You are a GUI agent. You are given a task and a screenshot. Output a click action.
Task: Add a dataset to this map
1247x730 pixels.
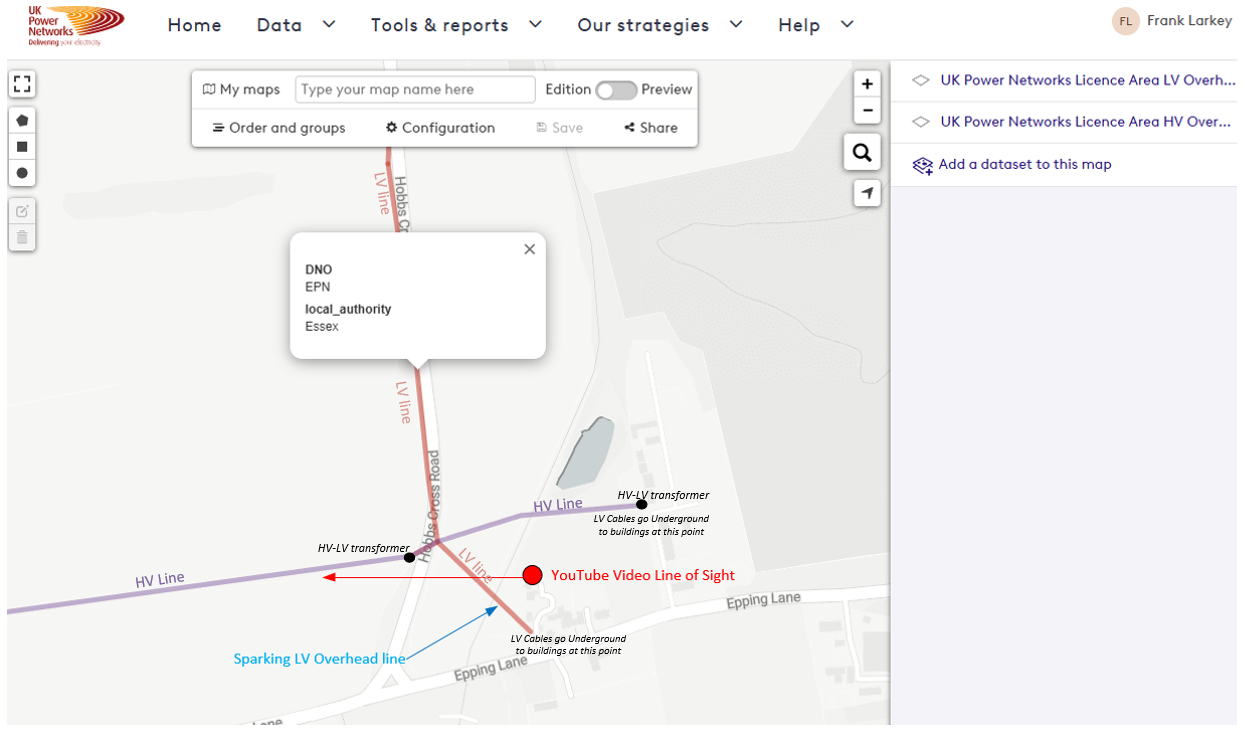point(1012,165)
